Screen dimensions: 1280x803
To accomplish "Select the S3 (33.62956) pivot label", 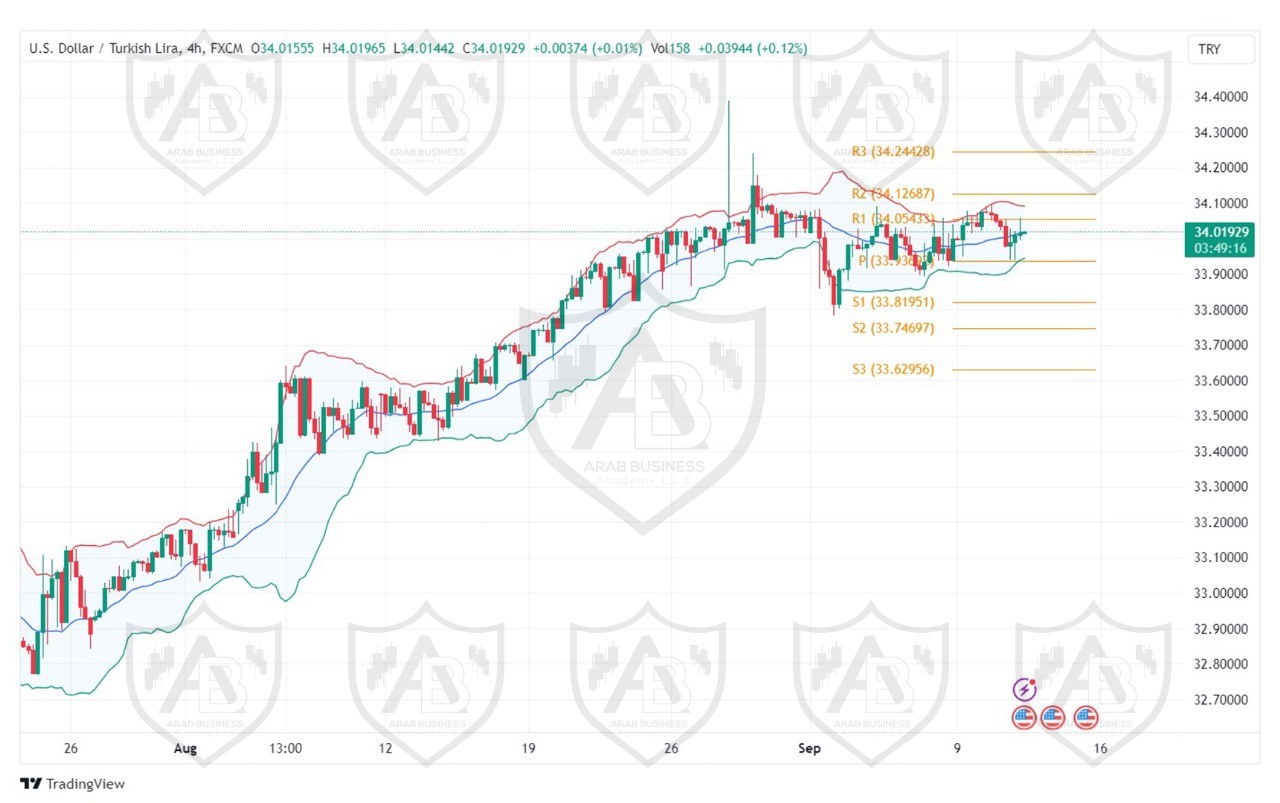I will point(893,370).
